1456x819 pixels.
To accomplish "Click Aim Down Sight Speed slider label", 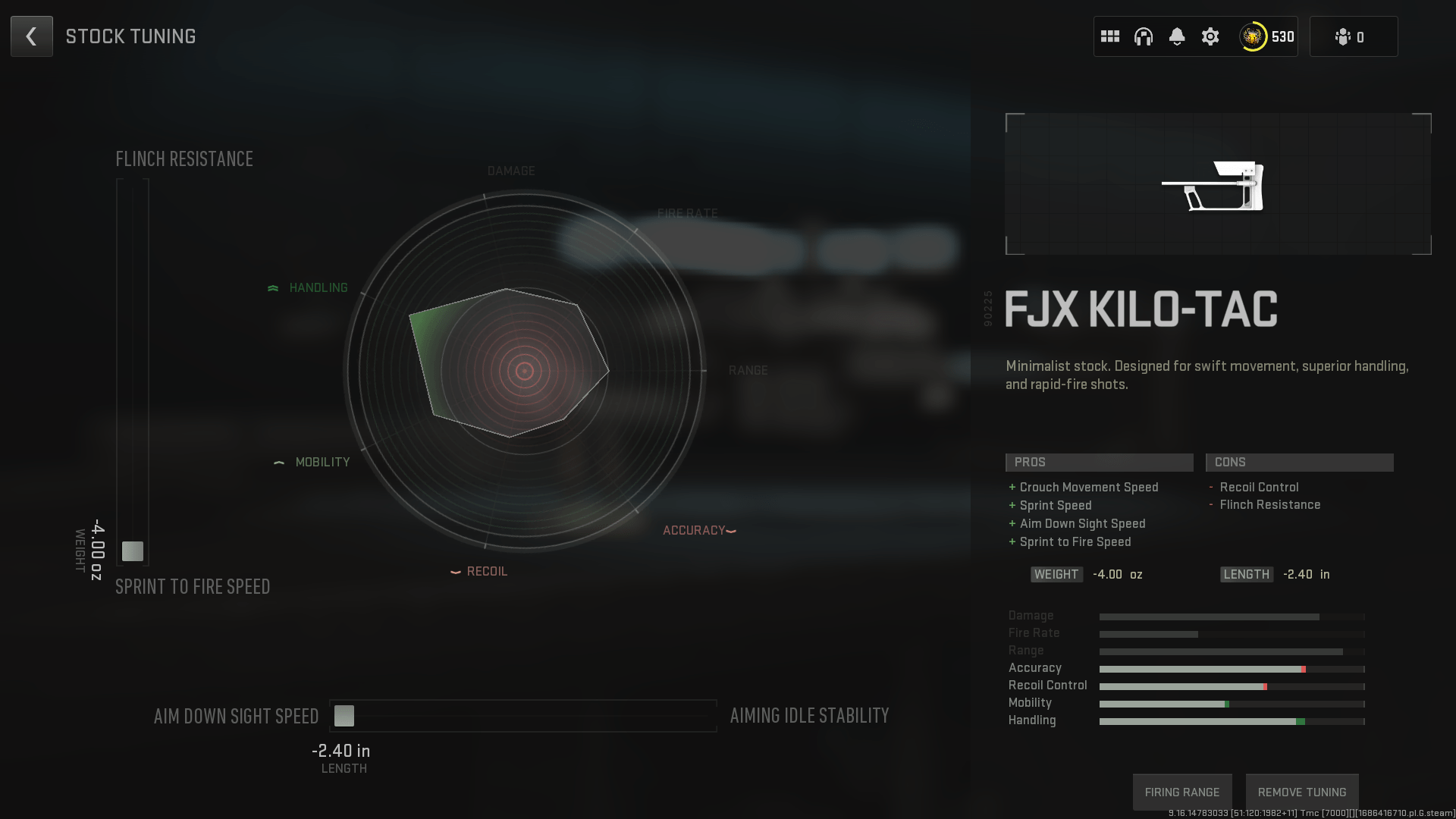I will (236, 716).
